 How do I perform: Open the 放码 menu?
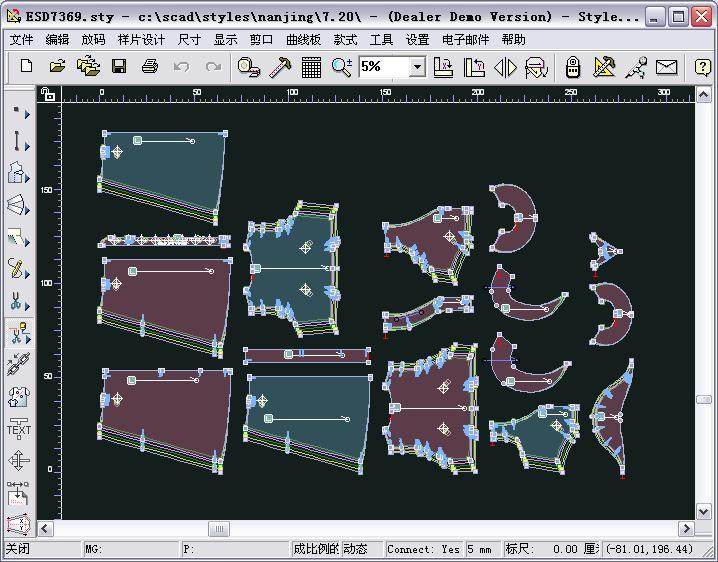coord(93,40)
